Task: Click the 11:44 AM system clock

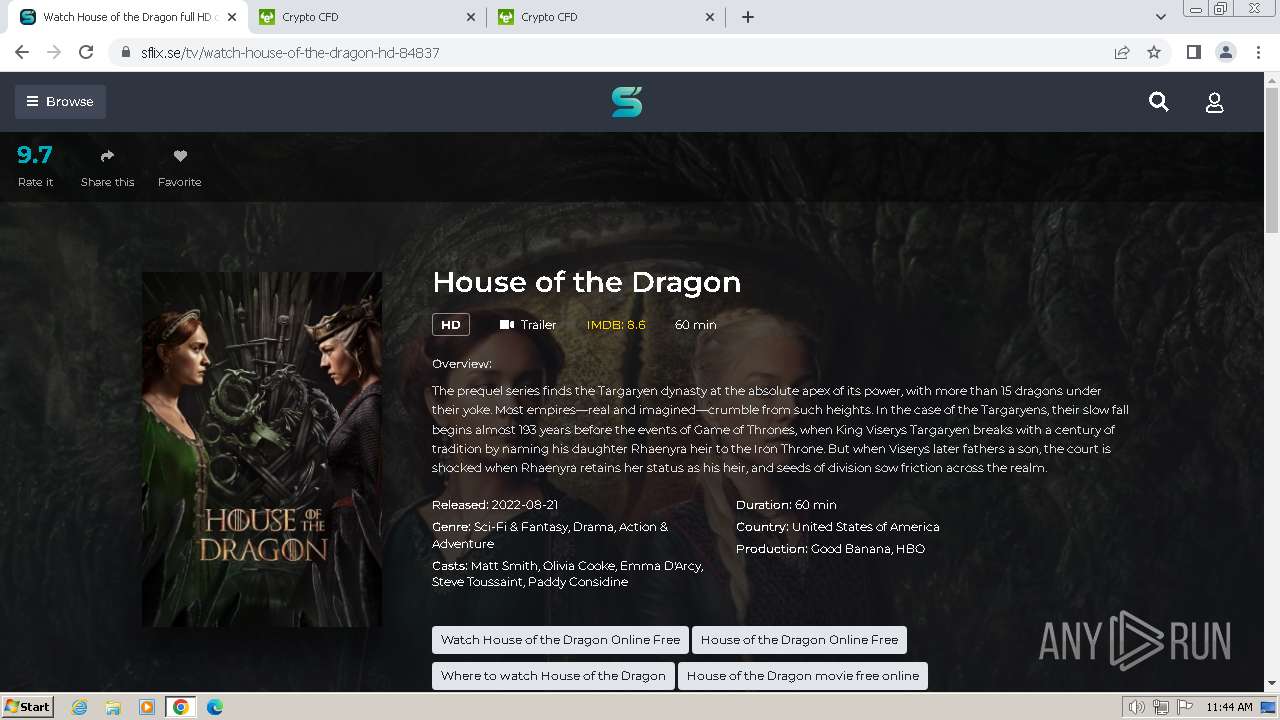Action: [x=1229, y=707]
